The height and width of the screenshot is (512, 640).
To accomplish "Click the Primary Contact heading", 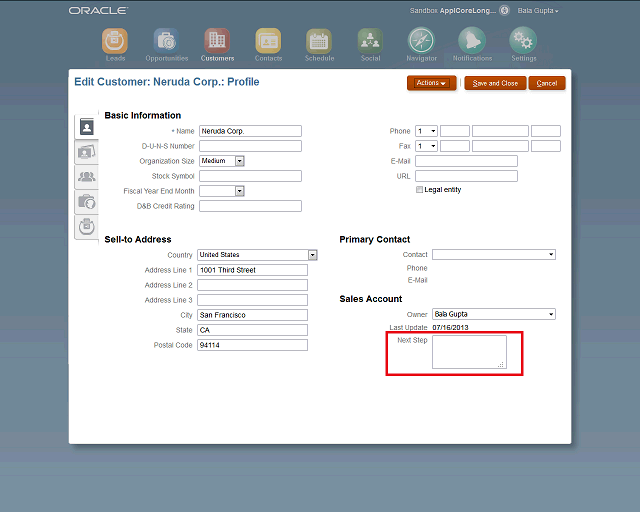I will pyautogui.click(x=374, y=240).
